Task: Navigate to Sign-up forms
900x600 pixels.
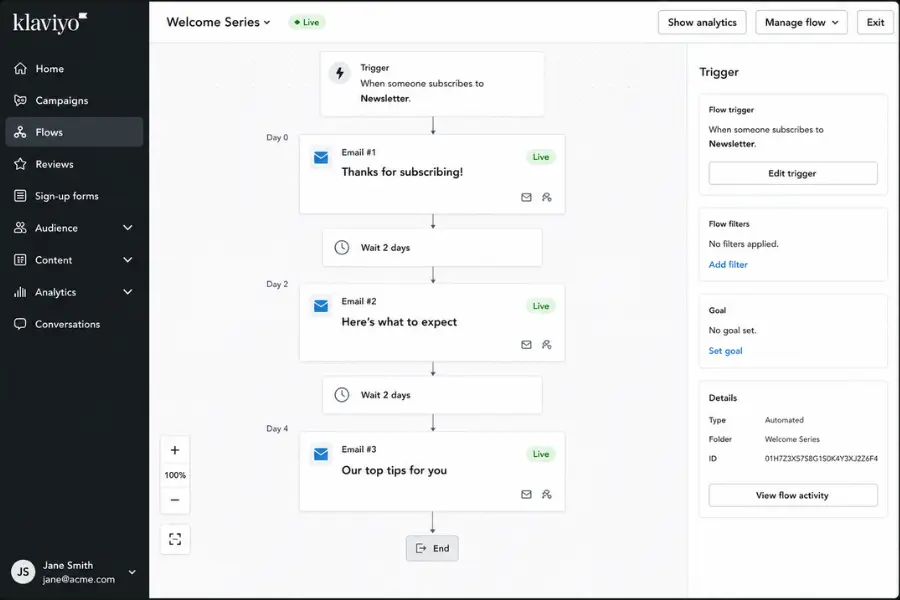Action: pos(74,196)
